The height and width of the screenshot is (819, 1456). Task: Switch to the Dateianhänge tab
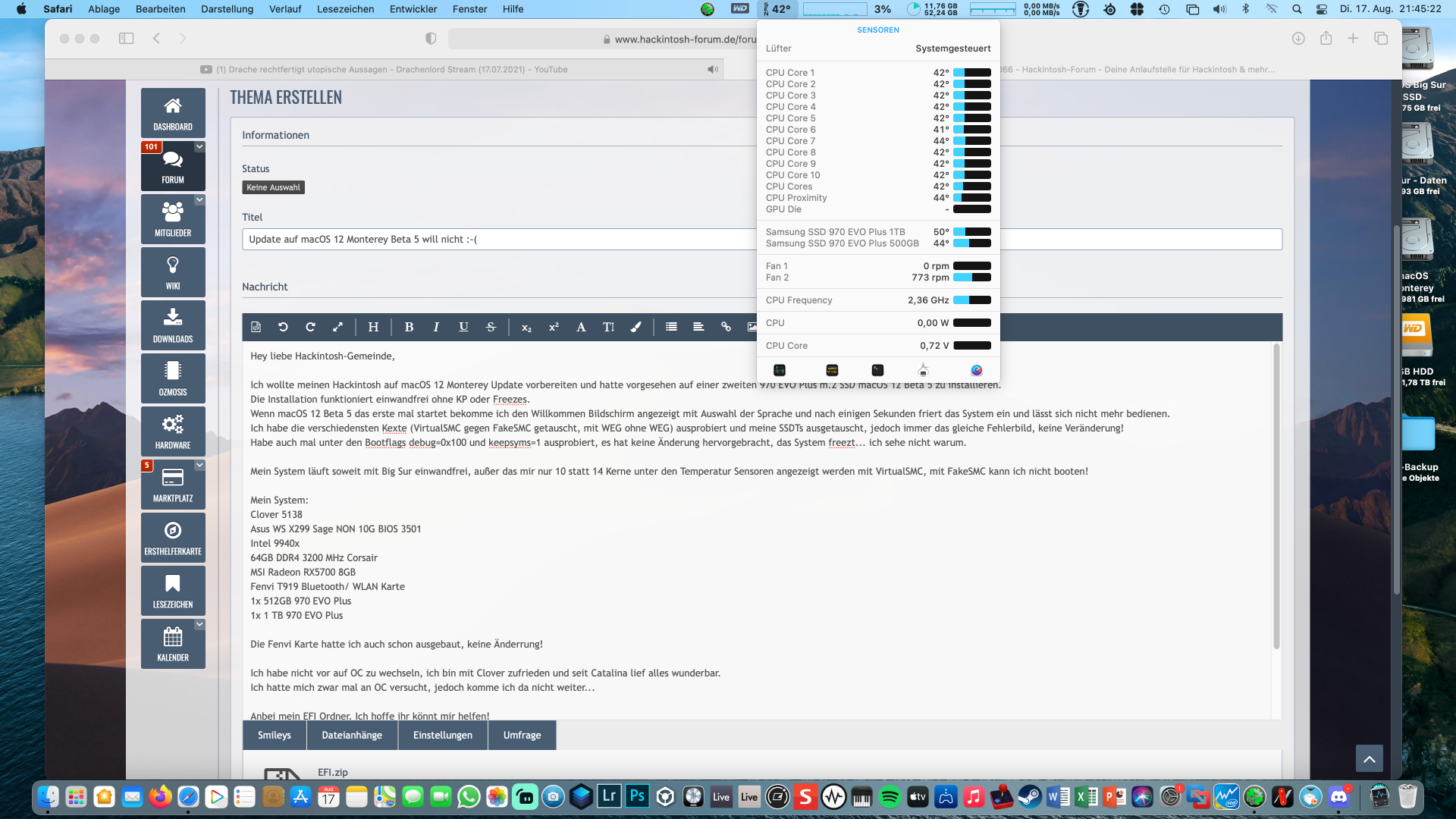tap(352, 735)
